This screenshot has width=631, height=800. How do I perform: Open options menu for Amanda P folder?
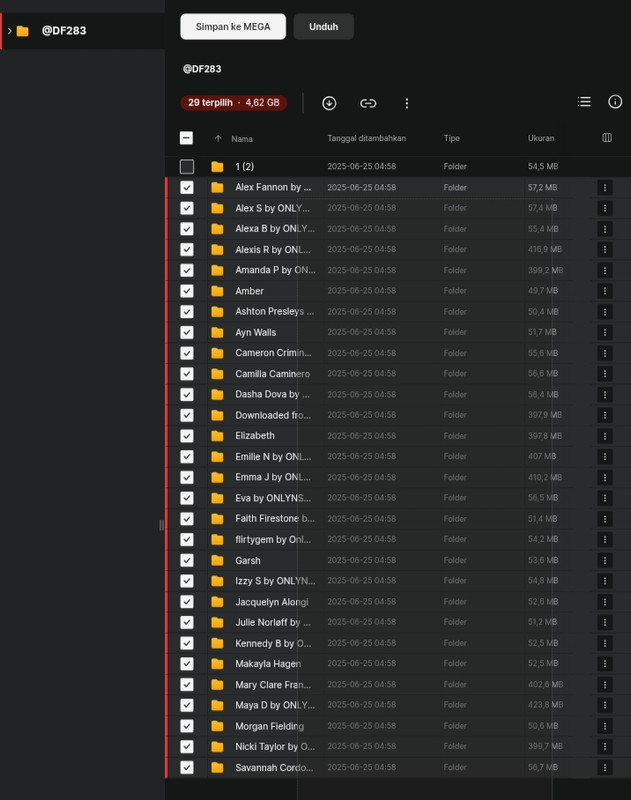pyautogui.click(x=605, y=270)
